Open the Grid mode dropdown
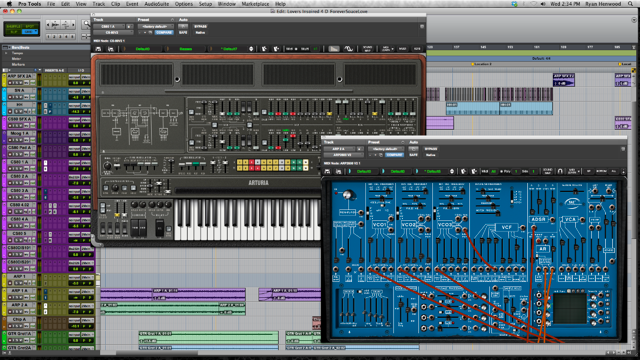The image size is (640, 360). [29, 31]
